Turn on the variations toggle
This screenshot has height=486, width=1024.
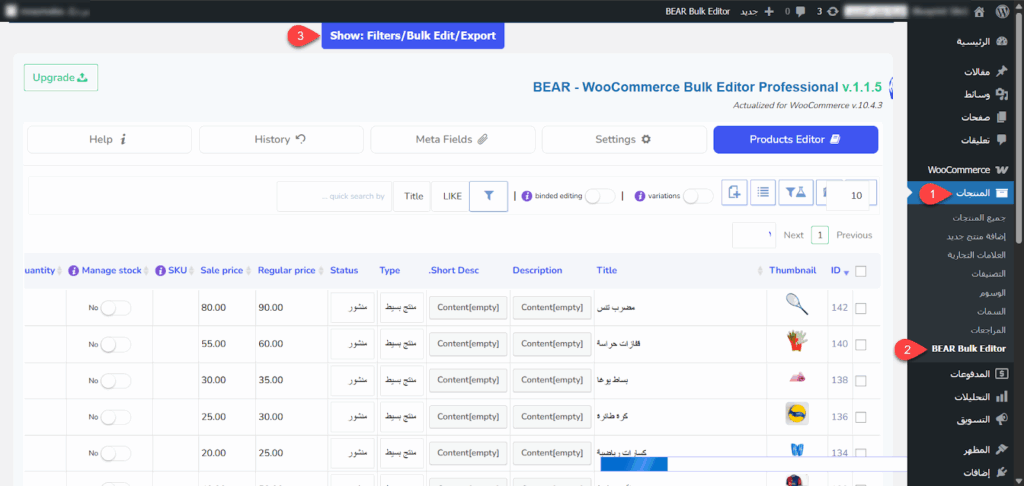(x=697, y=196)
